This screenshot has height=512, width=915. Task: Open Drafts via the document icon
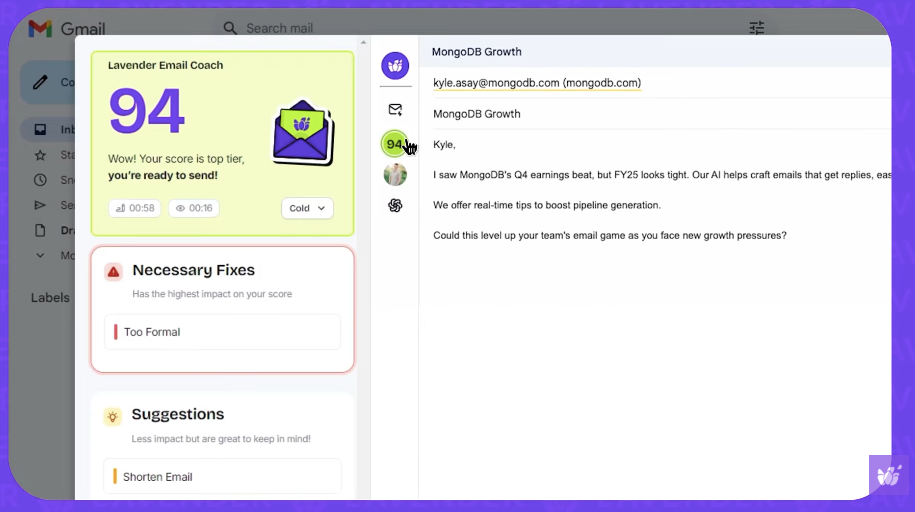coord(40,230)
